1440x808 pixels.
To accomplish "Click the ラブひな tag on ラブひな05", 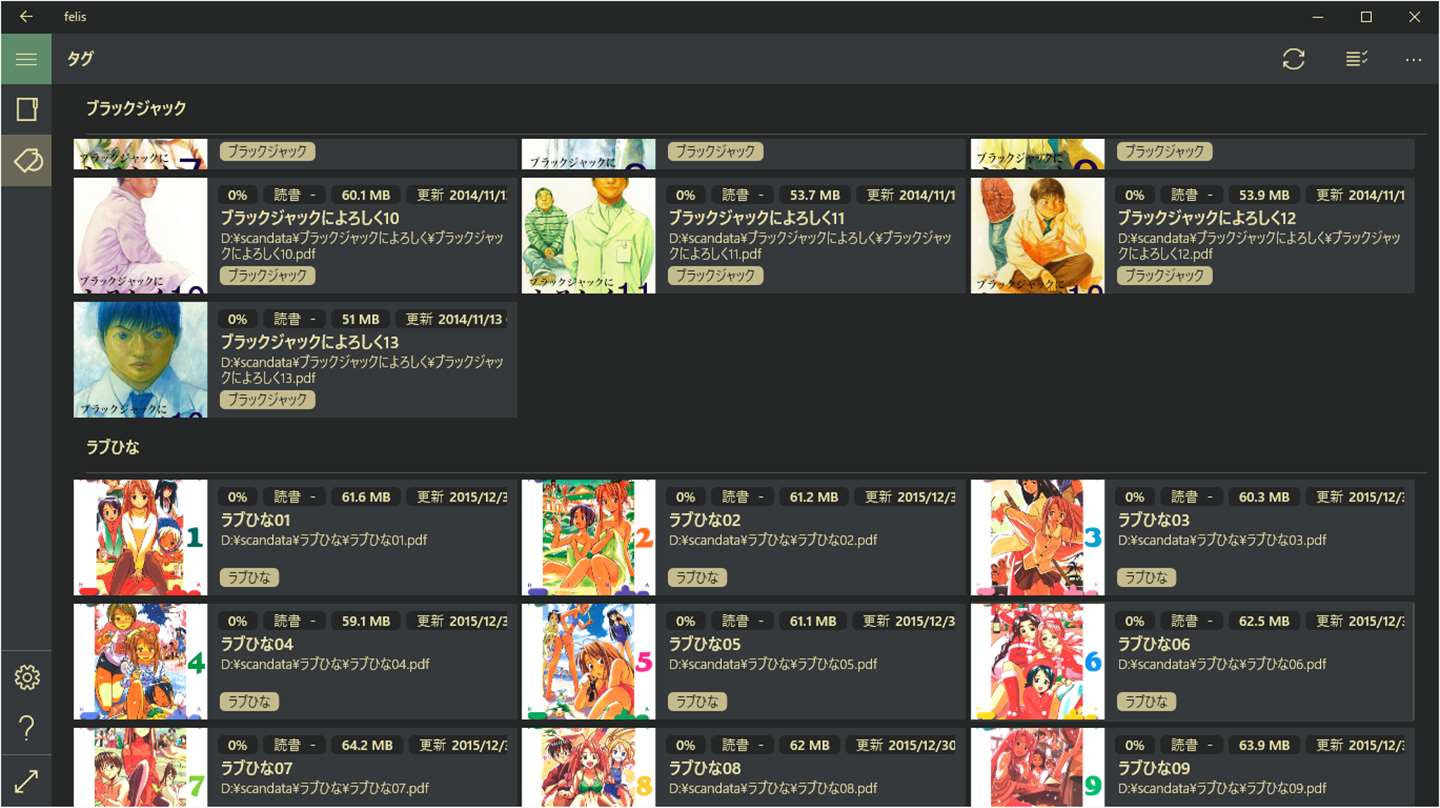I will [x=697, y=702].
